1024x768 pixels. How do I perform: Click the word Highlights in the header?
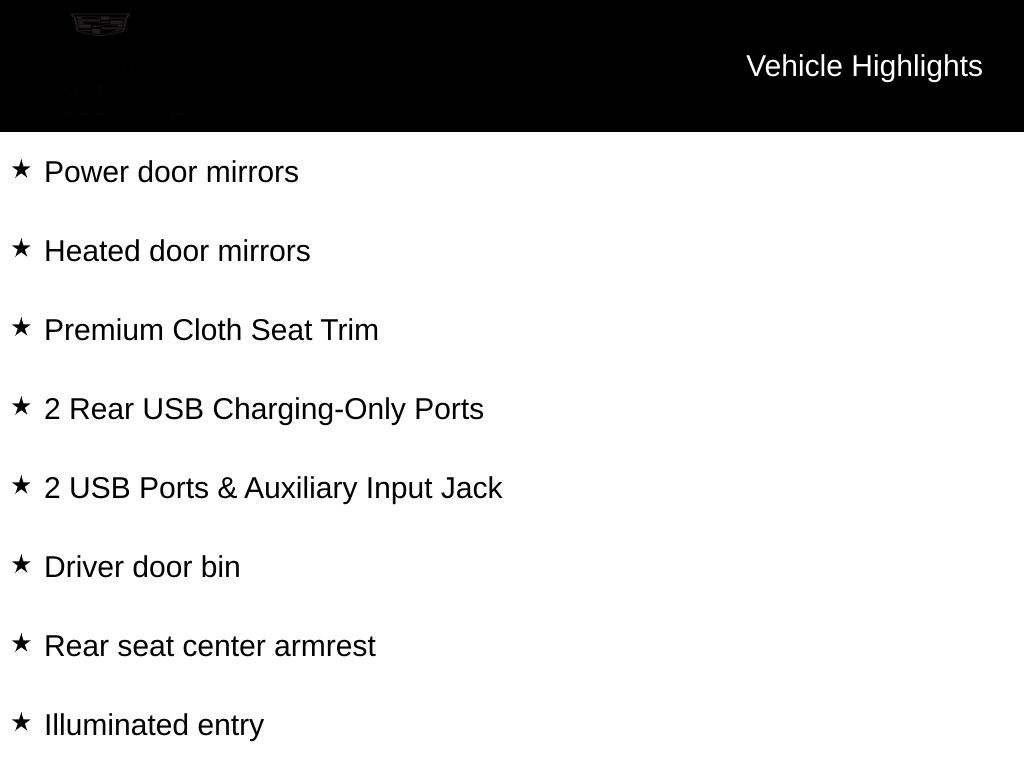(x=917, y=67)
